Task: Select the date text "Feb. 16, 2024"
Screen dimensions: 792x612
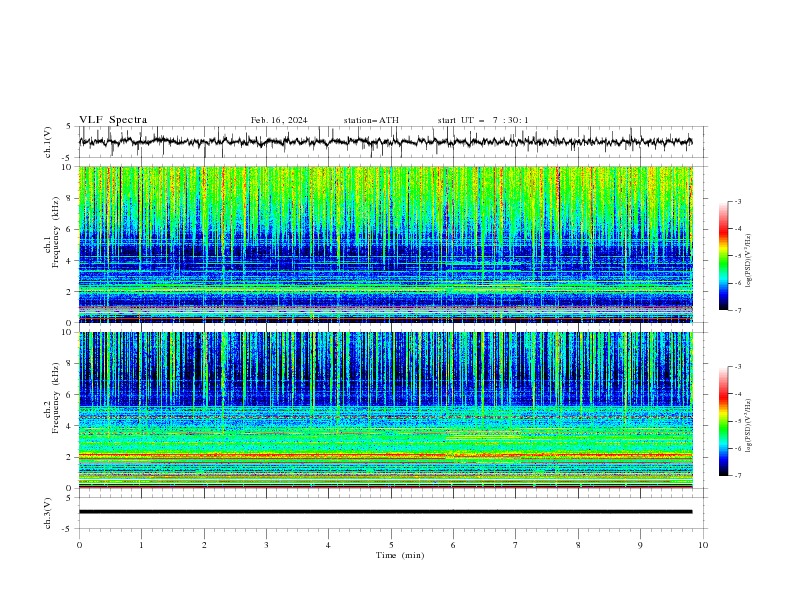Action: click(279, 120)
